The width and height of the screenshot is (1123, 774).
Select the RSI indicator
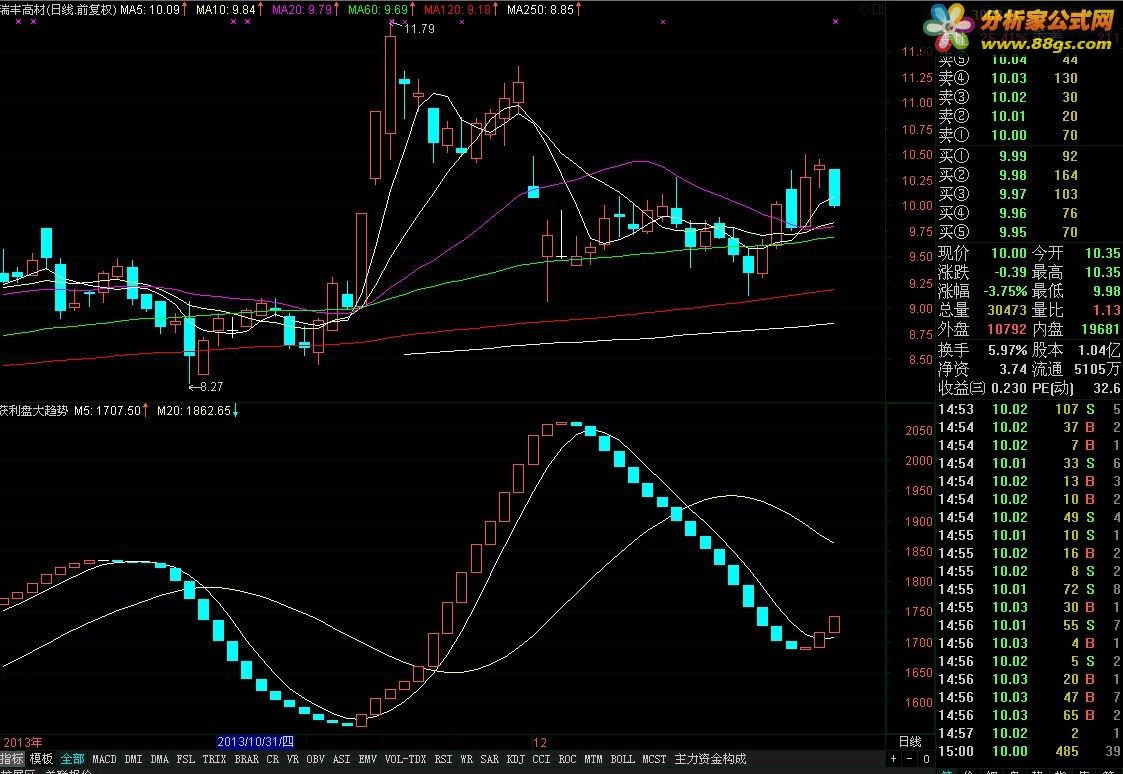tap(443, 759)
